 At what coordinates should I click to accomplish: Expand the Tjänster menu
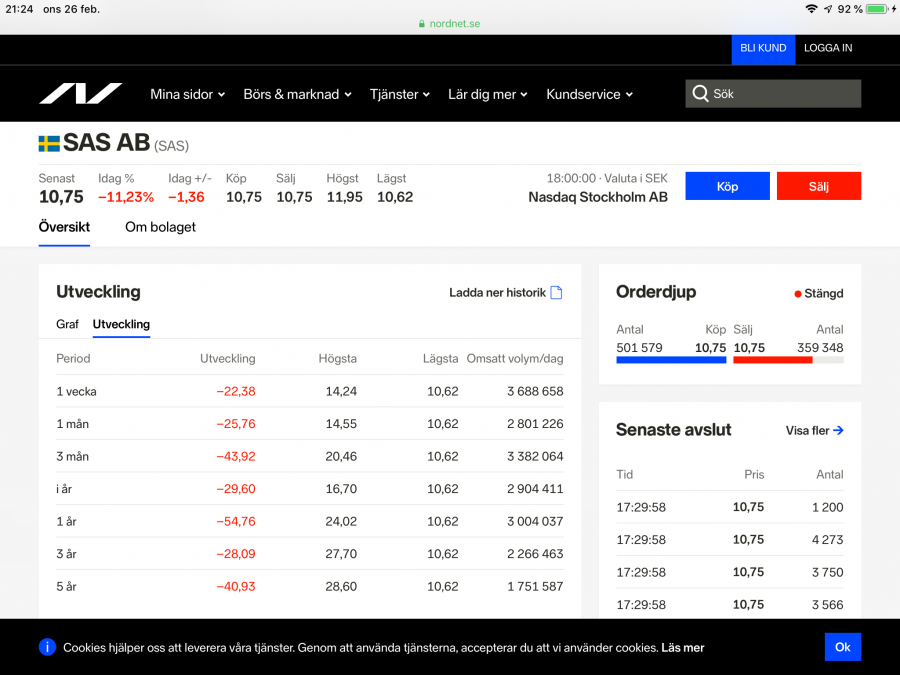click(x=399, y=94)
